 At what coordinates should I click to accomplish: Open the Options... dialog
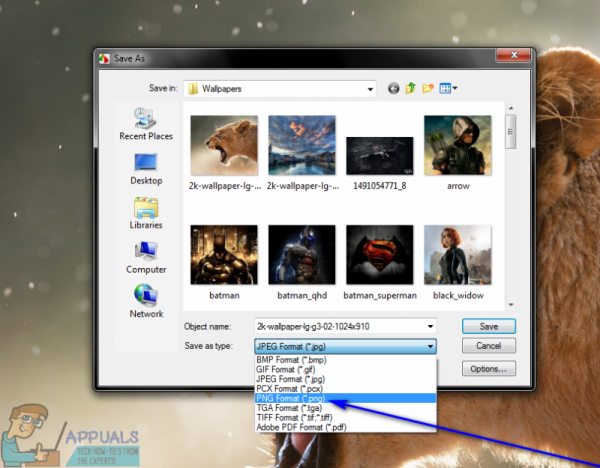(489, 369)
